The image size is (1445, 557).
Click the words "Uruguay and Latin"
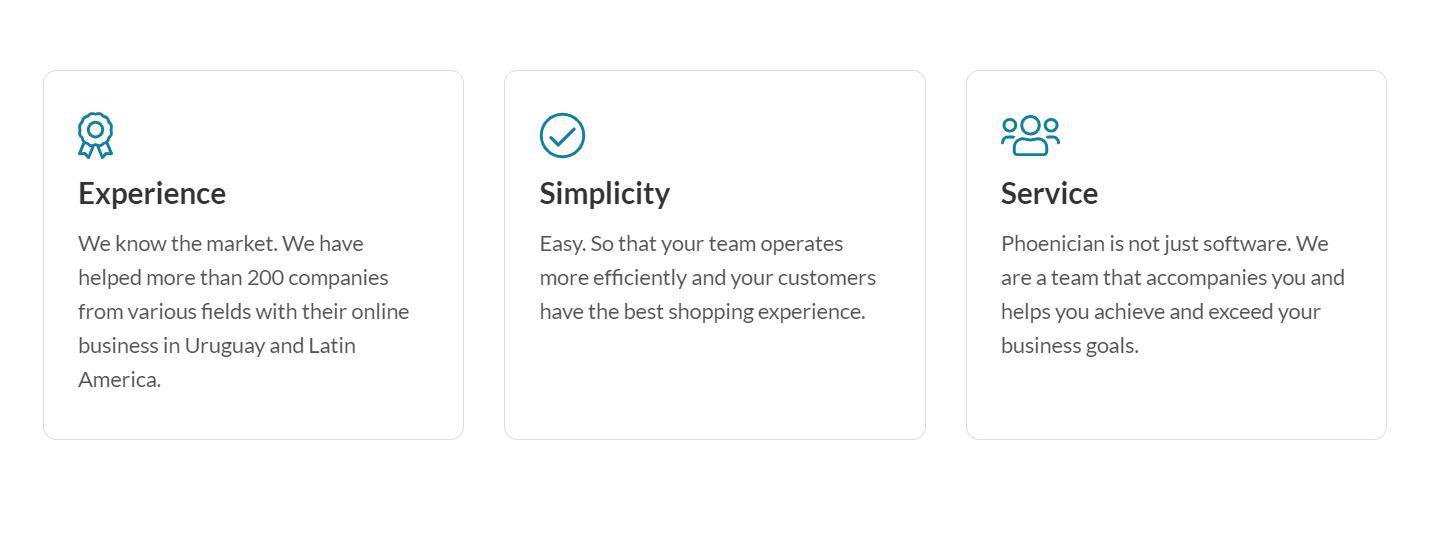(270, 346)
